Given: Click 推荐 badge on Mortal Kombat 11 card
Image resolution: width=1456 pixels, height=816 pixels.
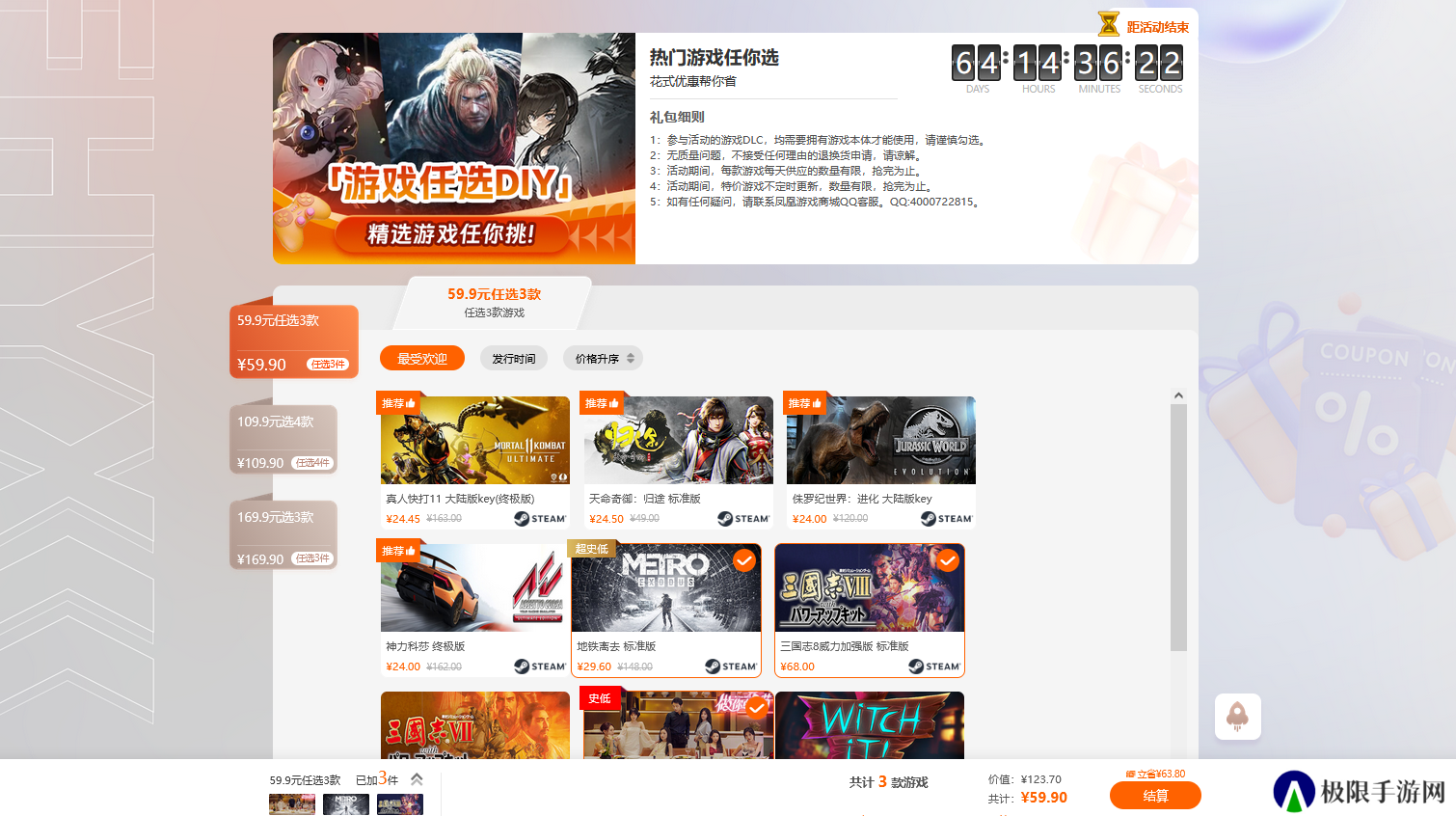Looking at the screenshot, I should click(398, 403).
